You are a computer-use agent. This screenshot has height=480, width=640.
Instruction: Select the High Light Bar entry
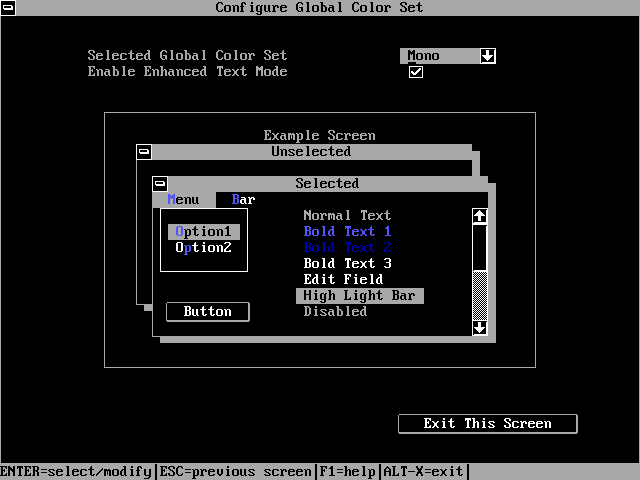click(x=360, y=296)
